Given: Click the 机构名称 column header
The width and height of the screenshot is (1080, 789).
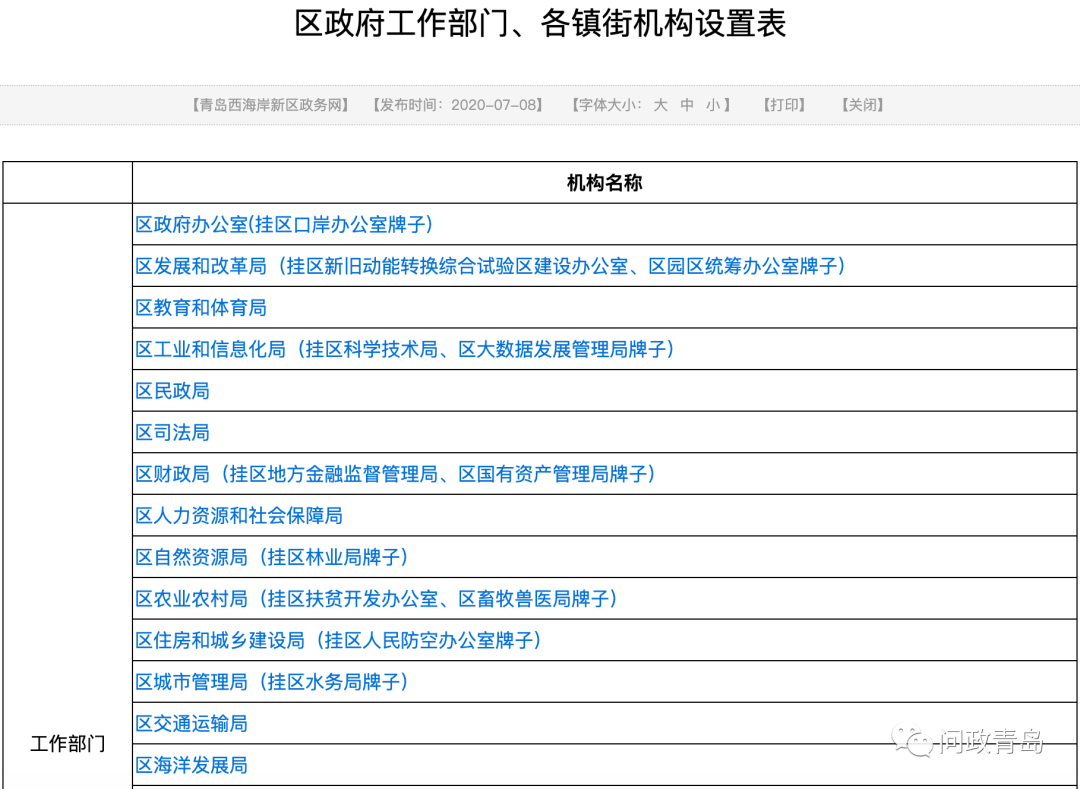Looking at the screenshot, I should coord(604,182).
